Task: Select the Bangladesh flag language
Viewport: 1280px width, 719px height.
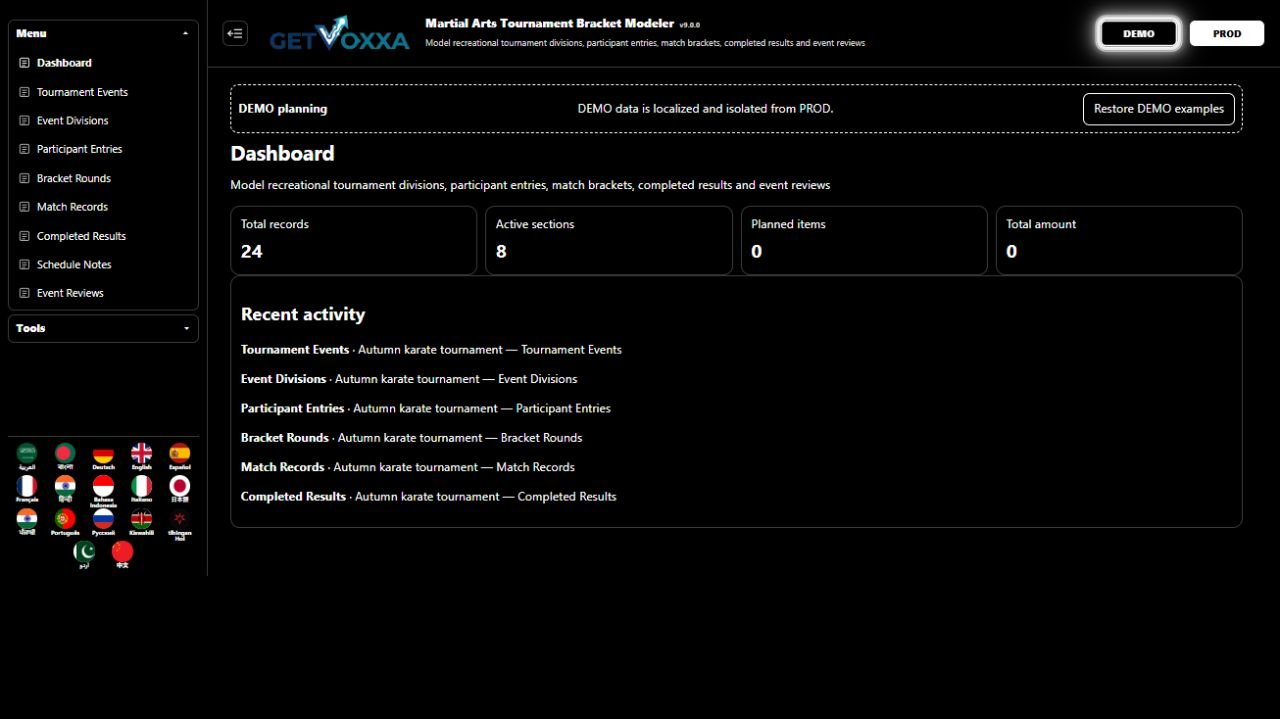Action: 65,456
